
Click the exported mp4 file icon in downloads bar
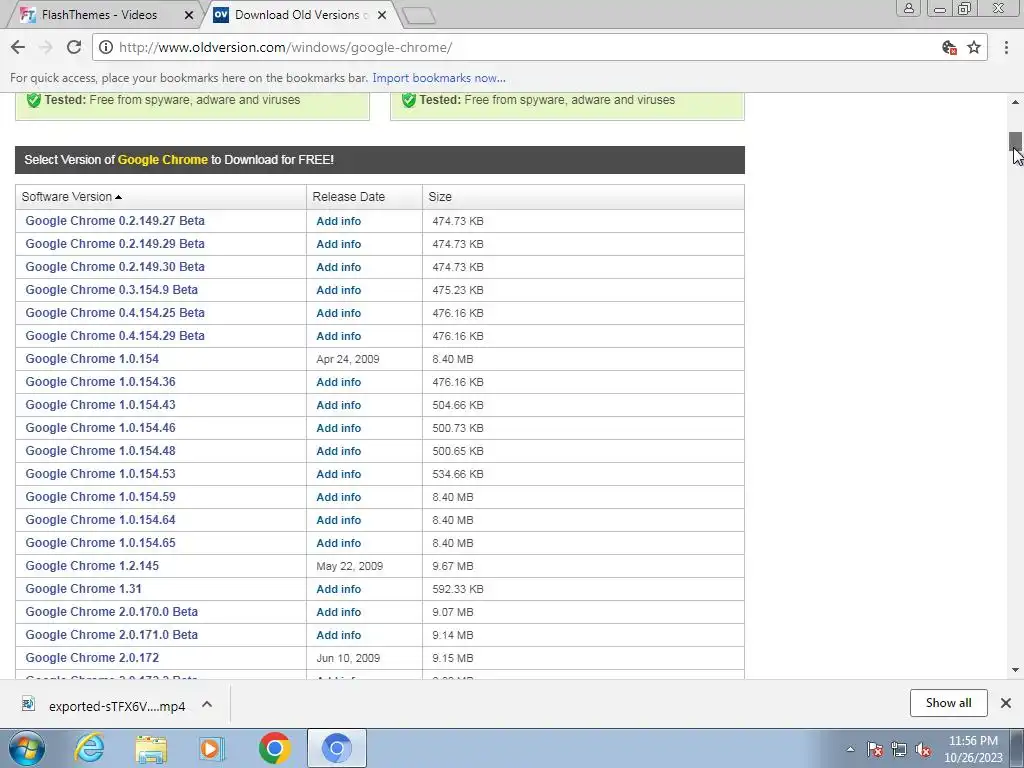pos(28,704)
